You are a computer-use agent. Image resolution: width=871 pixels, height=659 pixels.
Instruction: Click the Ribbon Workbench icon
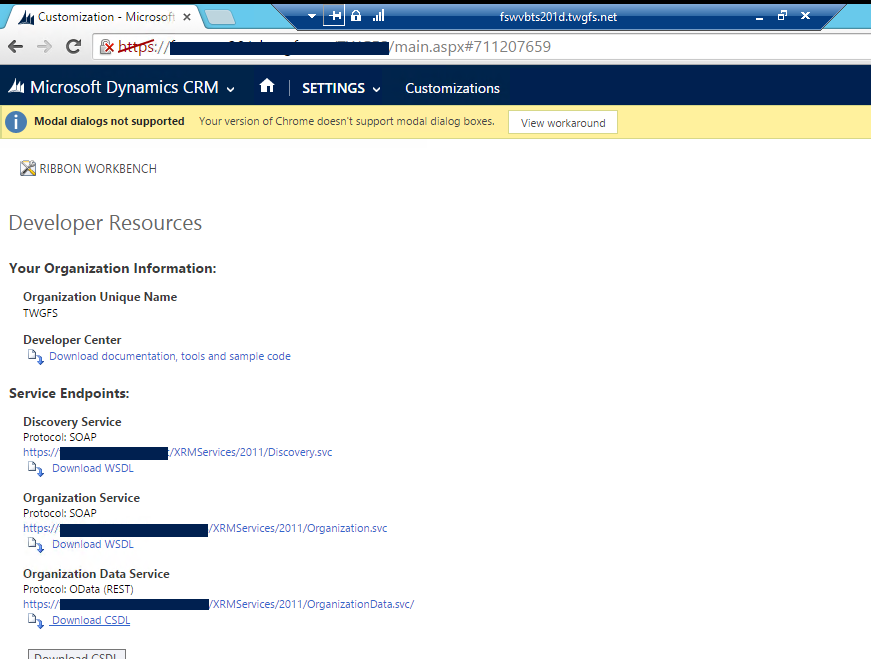tap(28, 168)
